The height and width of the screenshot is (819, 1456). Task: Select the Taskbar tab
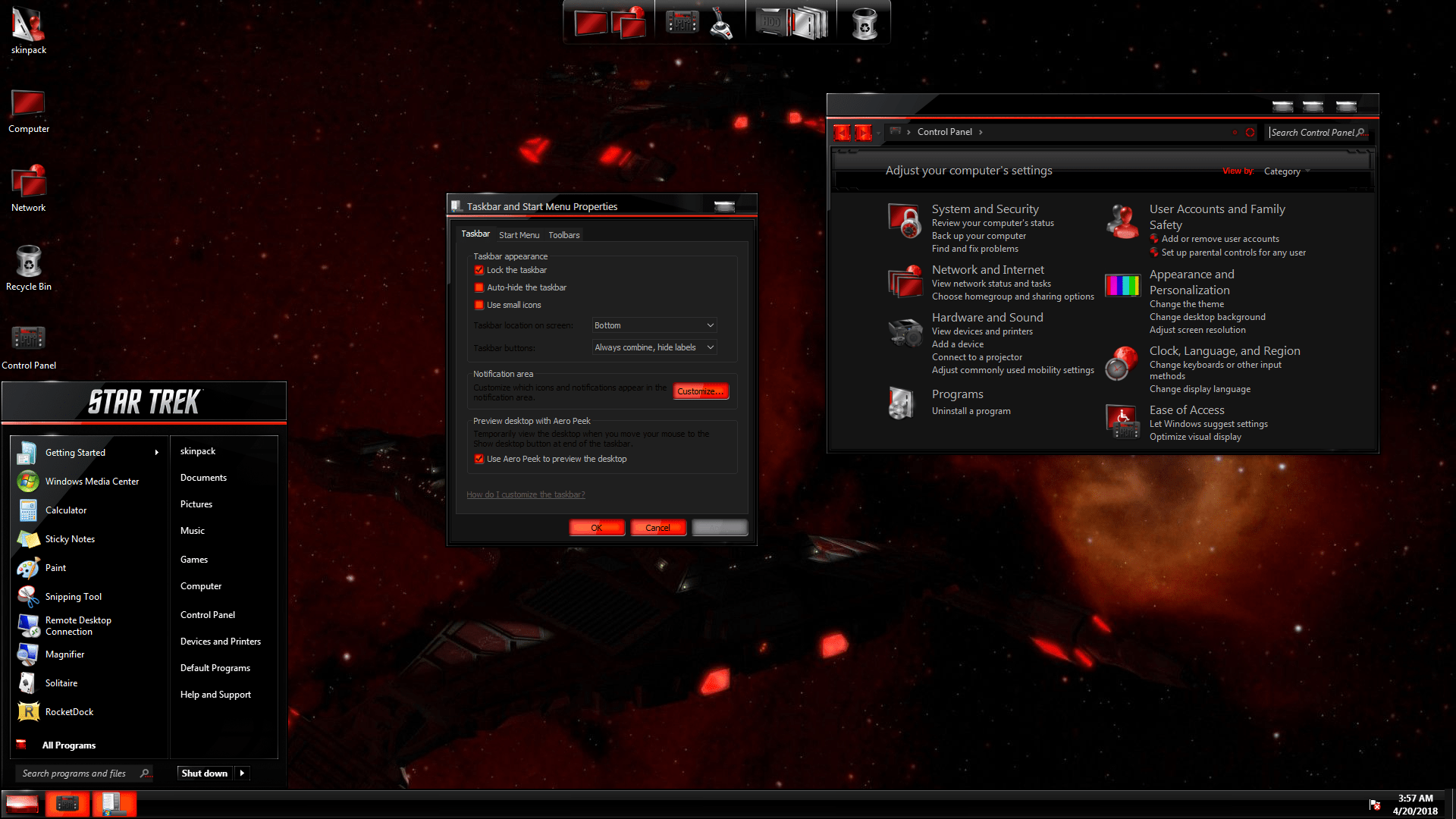coord(475,234)
